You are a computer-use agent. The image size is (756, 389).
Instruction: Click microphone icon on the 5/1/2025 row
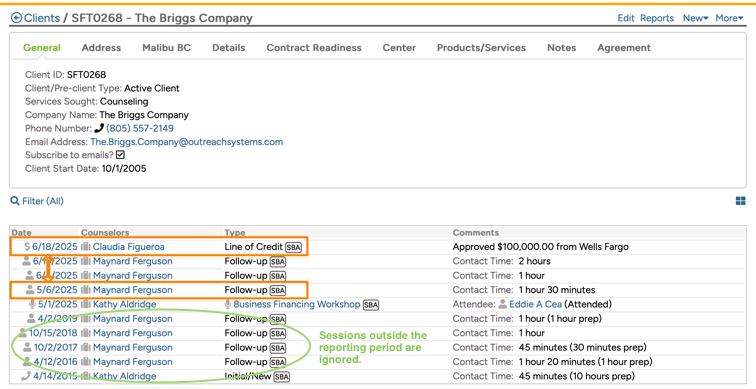pyautogui.click(x=32, y=305)
